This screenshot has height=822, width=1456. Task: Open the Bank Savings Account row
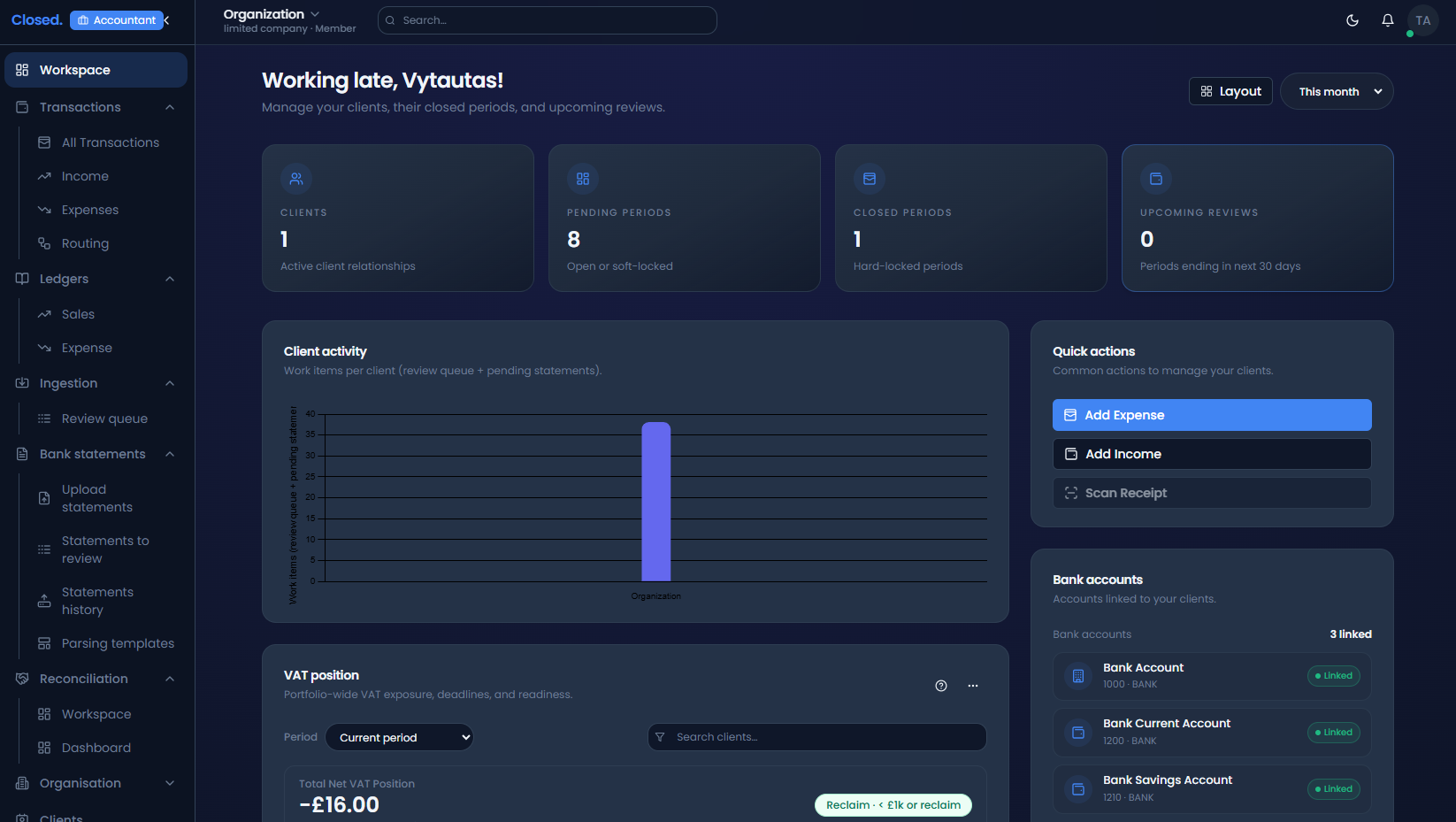pos(1212,789)
